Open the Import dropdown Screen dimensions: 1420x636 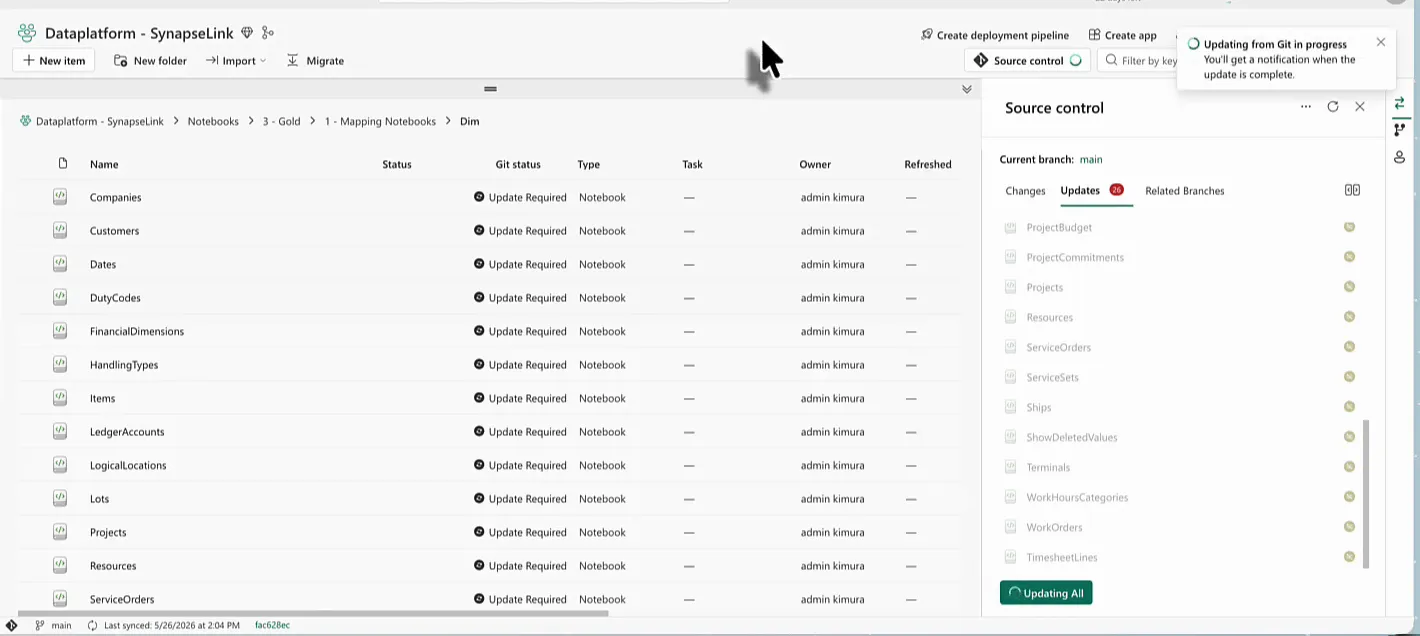[x=236, y=61]
